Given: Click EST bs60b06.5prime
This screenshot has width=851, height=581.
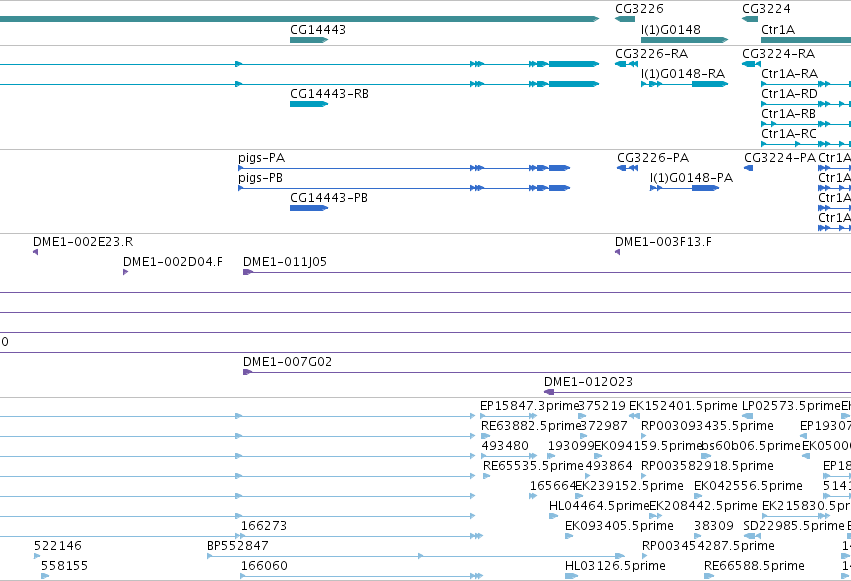Looking at the screenshot, I should click(706, 456).
